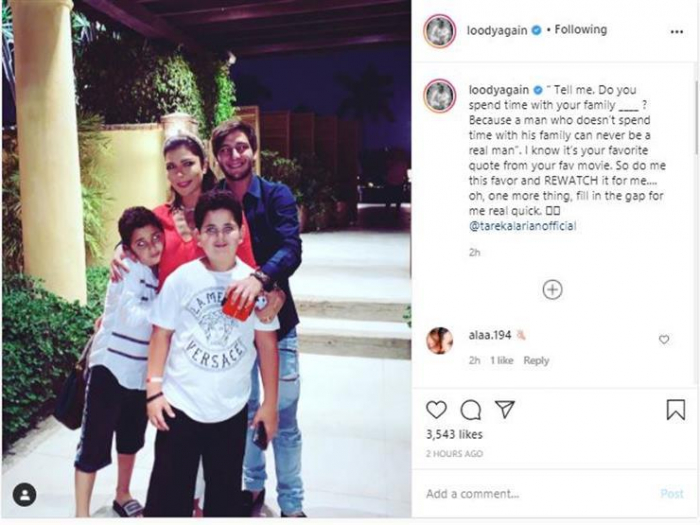The height and width of the screenshot is (525, 700).
Task: Load more comments with plus circle
Action: pos(552,289)
